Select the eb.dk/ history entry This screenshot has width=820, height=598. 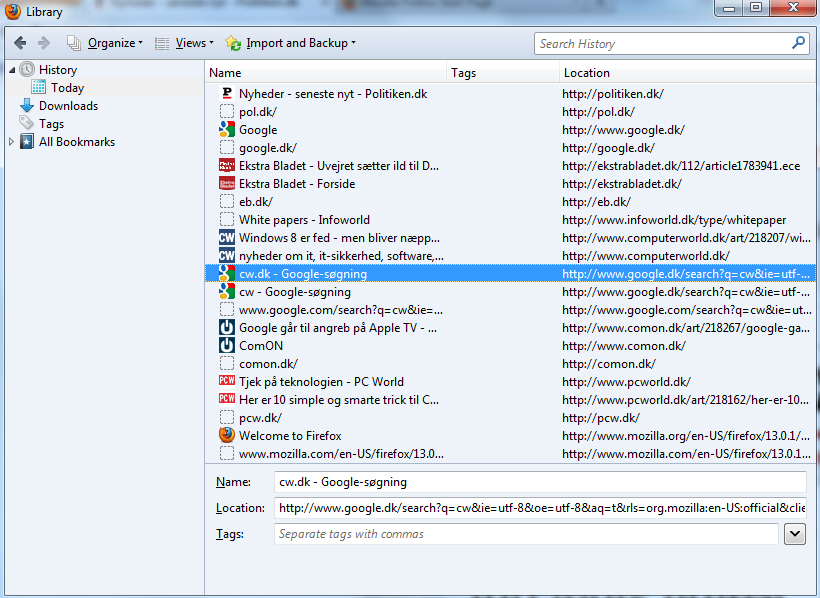pos(256,201)
